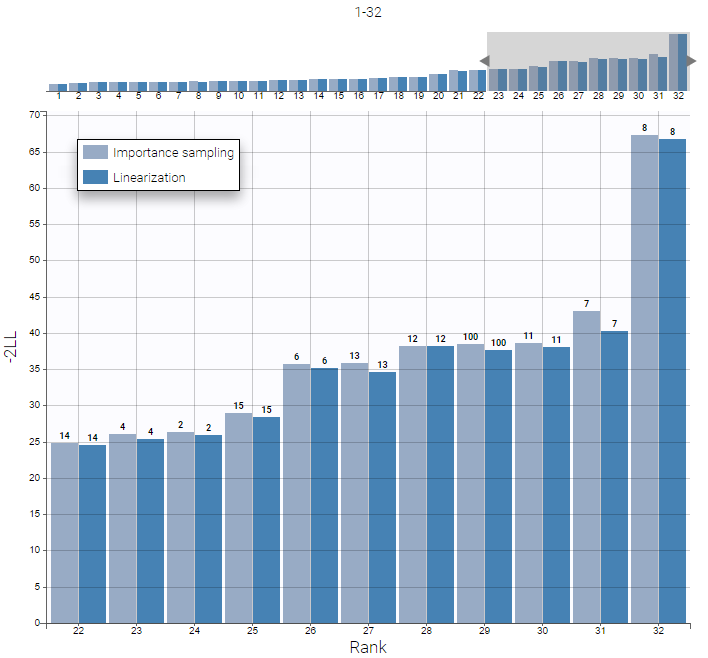The height and width of the screenshot is (658, 708).
Task: Click the Importance sampling legend color swatch
Action: pos(96,153)
